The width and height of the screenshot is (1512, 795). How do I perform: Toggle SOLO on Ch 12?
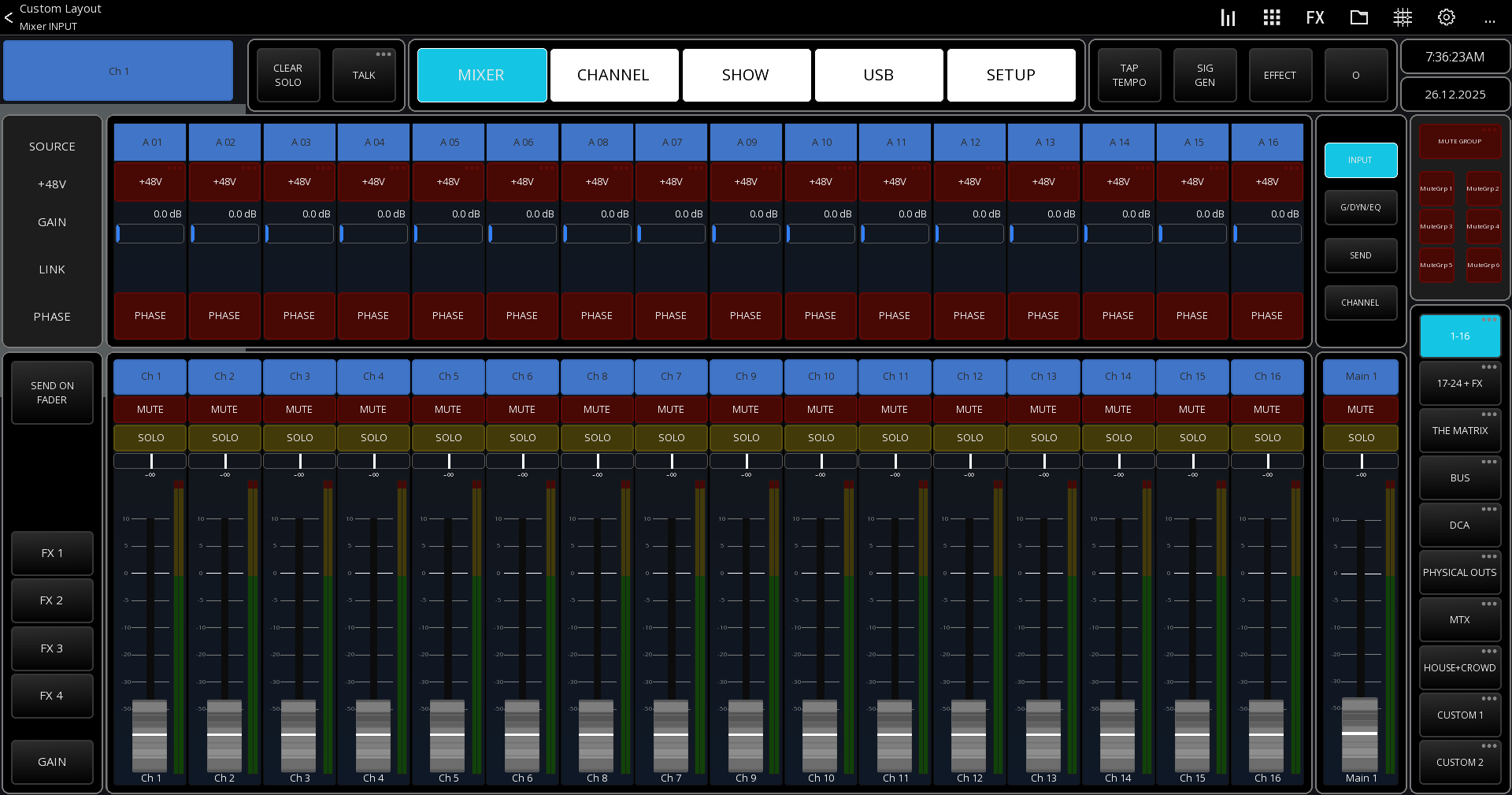click(x=969, y=437)
